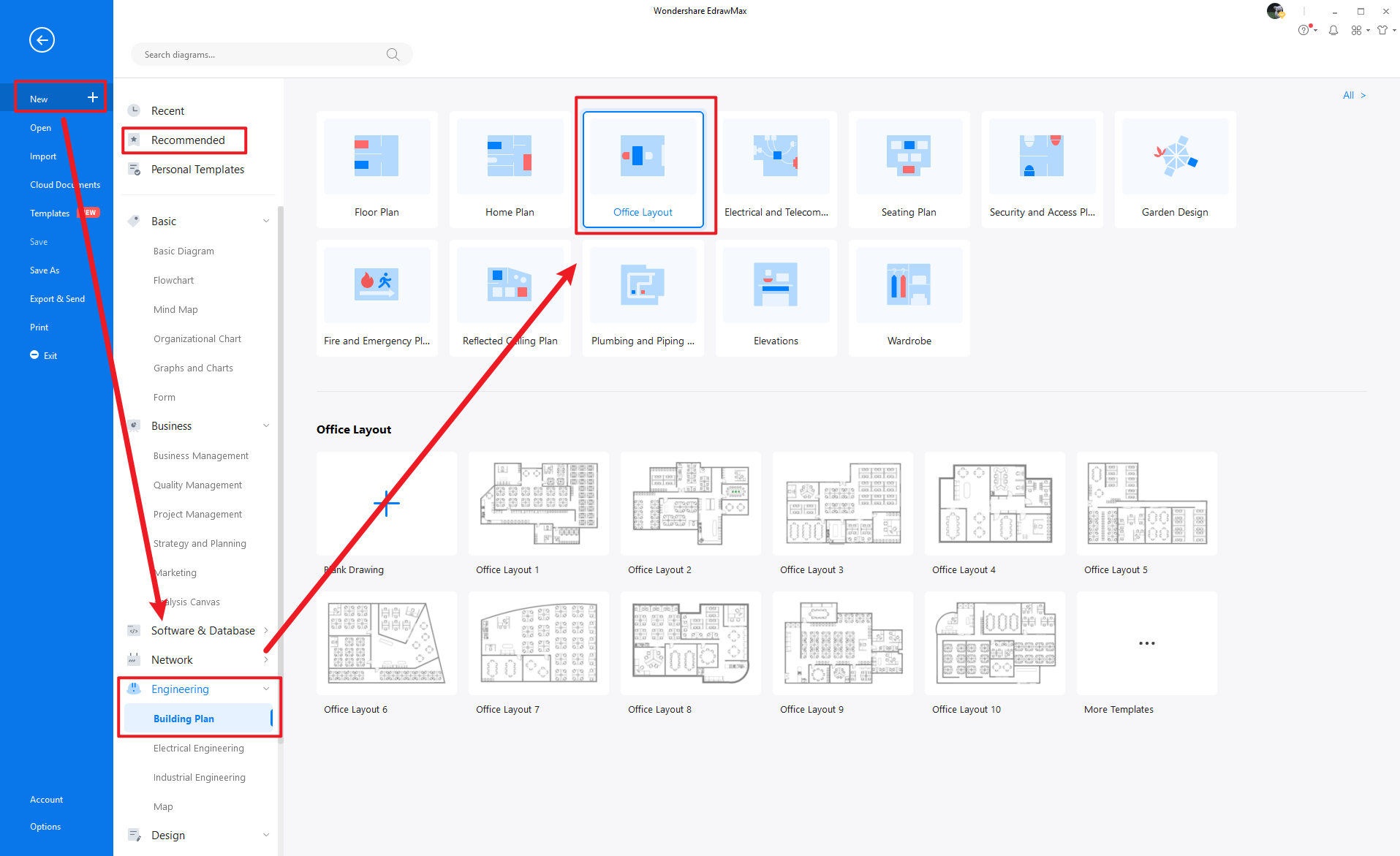Open the Export & Send menu

coord(57,299)
